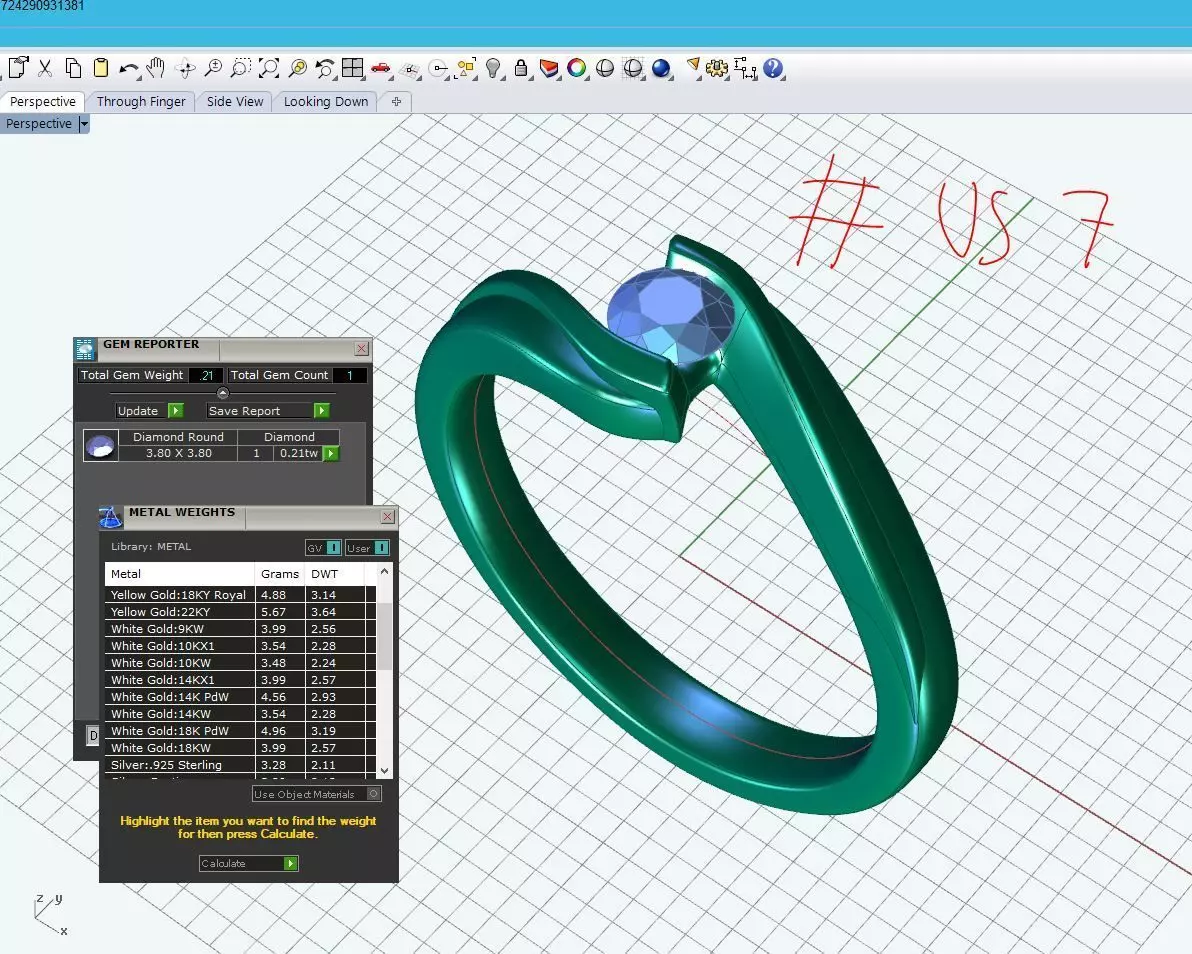The height and width of the screenshot is (954, 1192).
Task: Open the gears options icon
Action: (x=717, y=68)
